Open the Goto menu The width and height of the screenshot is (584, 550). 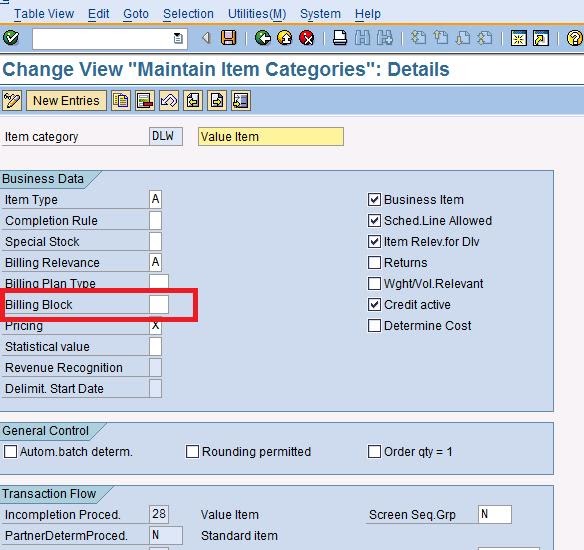(136, 14)
